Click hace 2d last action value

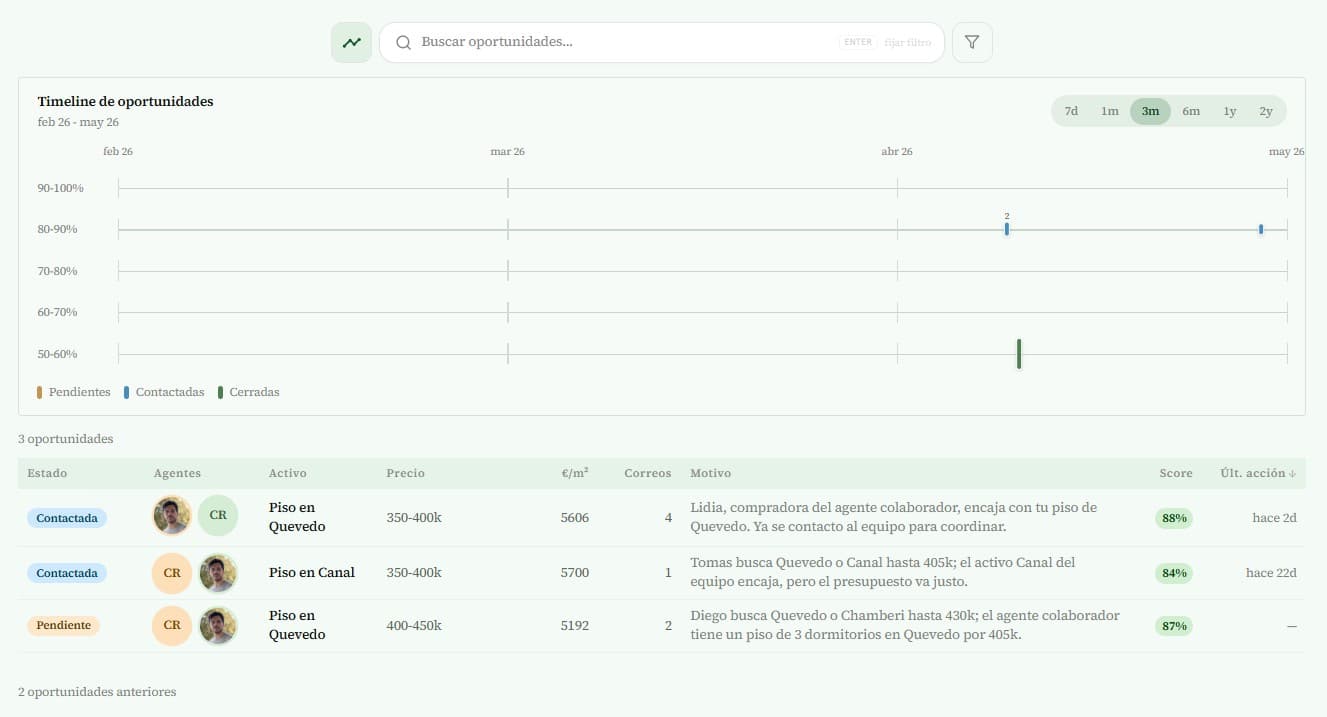pos(1274,518)
